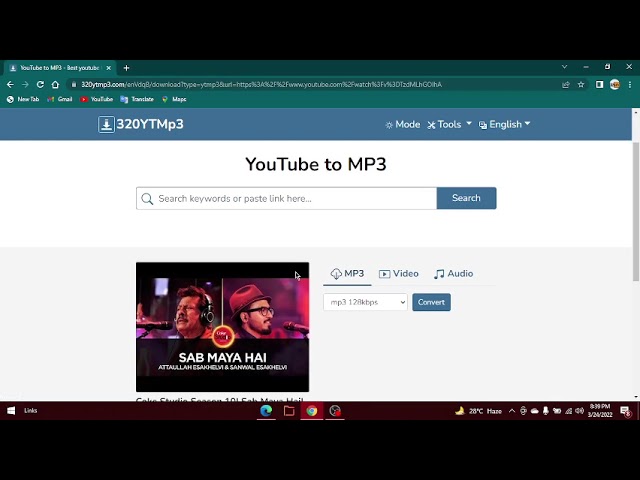Open the New Tab bookmark
This screenshot has height=480, width=640.
(x=23, y=99)
